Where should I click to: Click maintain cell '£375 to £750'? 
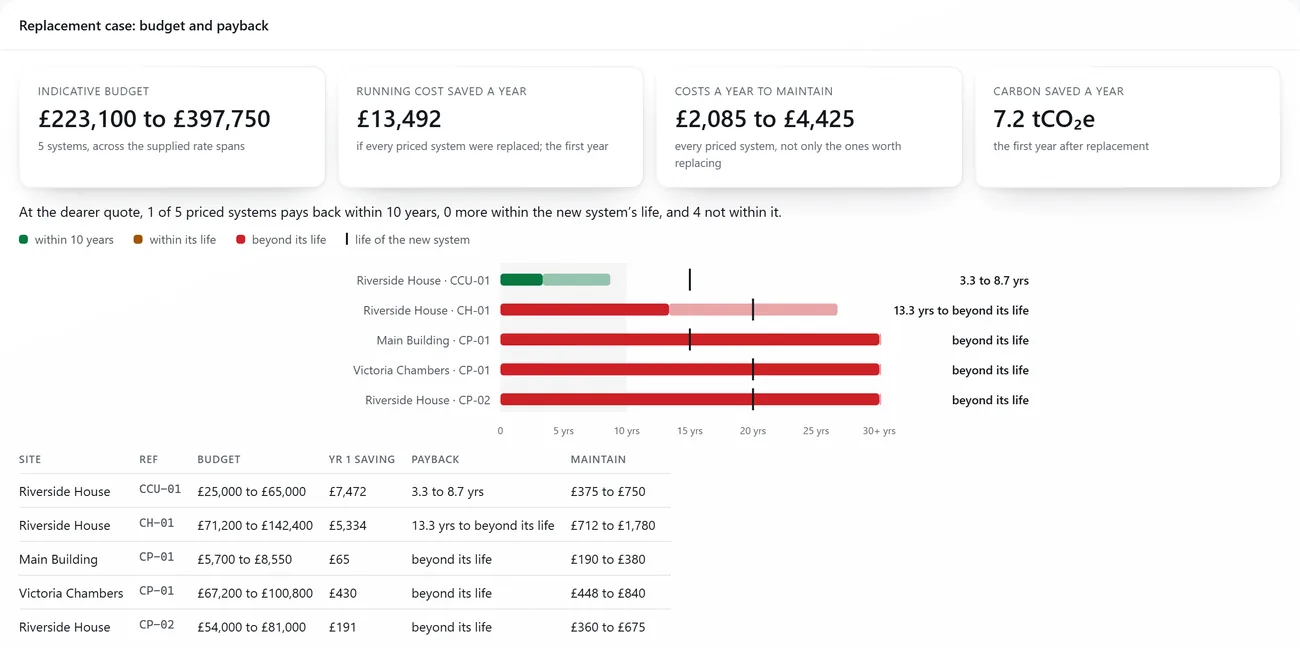(608, 492)
